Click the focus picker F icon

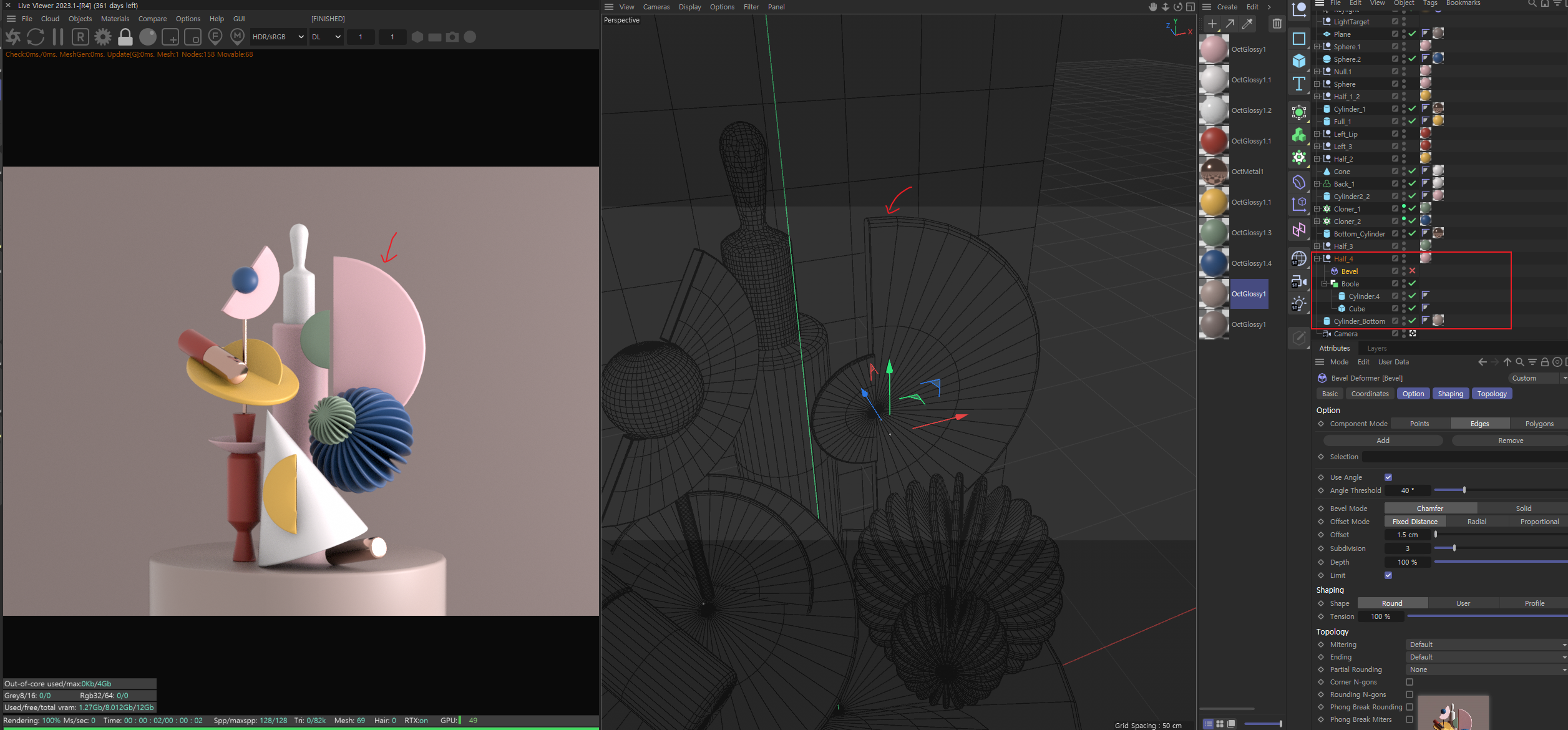(x=215, y=37)
